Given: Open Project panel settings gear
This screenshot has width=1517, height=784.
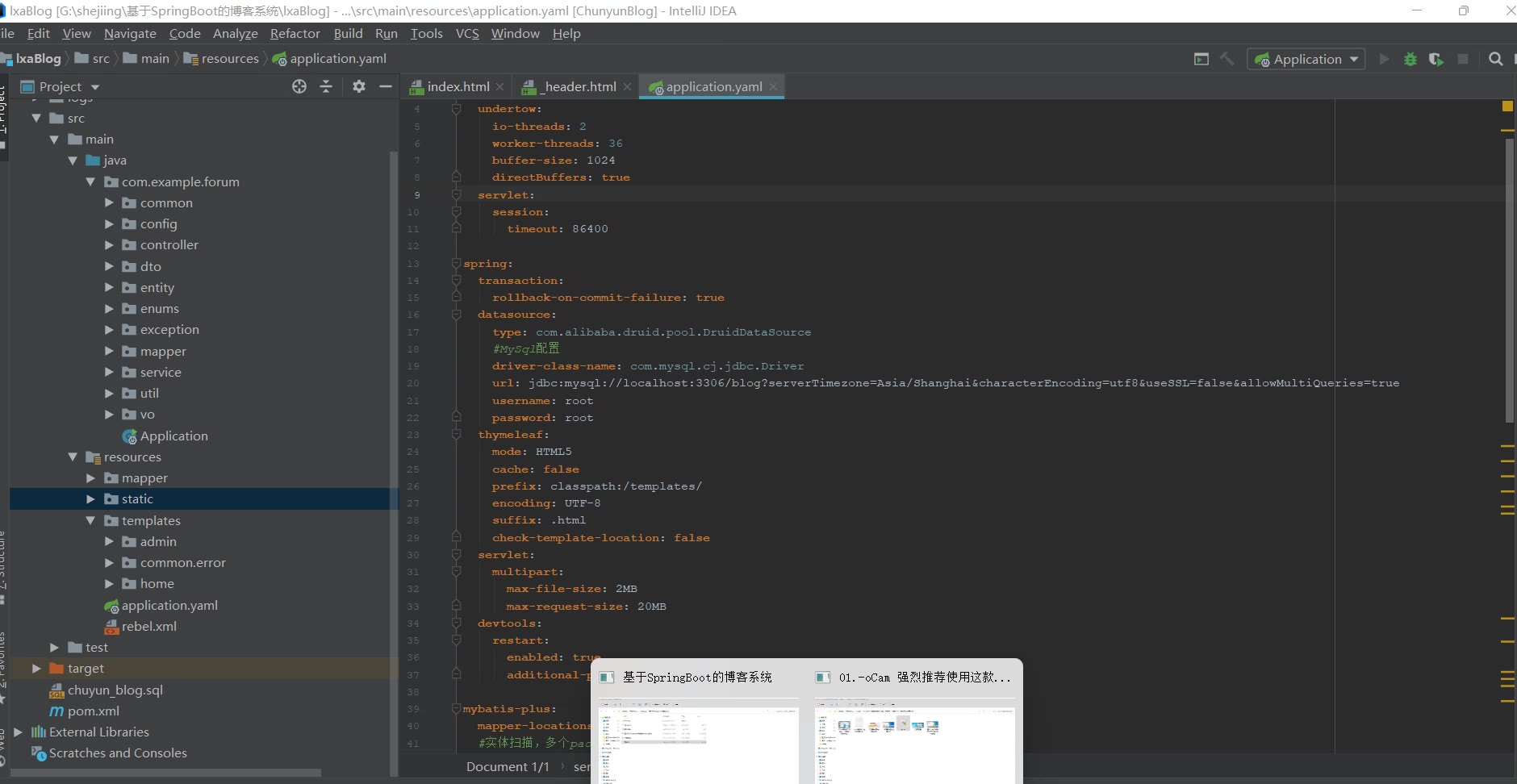Looking at the screenshot, I should click(359, 86).
